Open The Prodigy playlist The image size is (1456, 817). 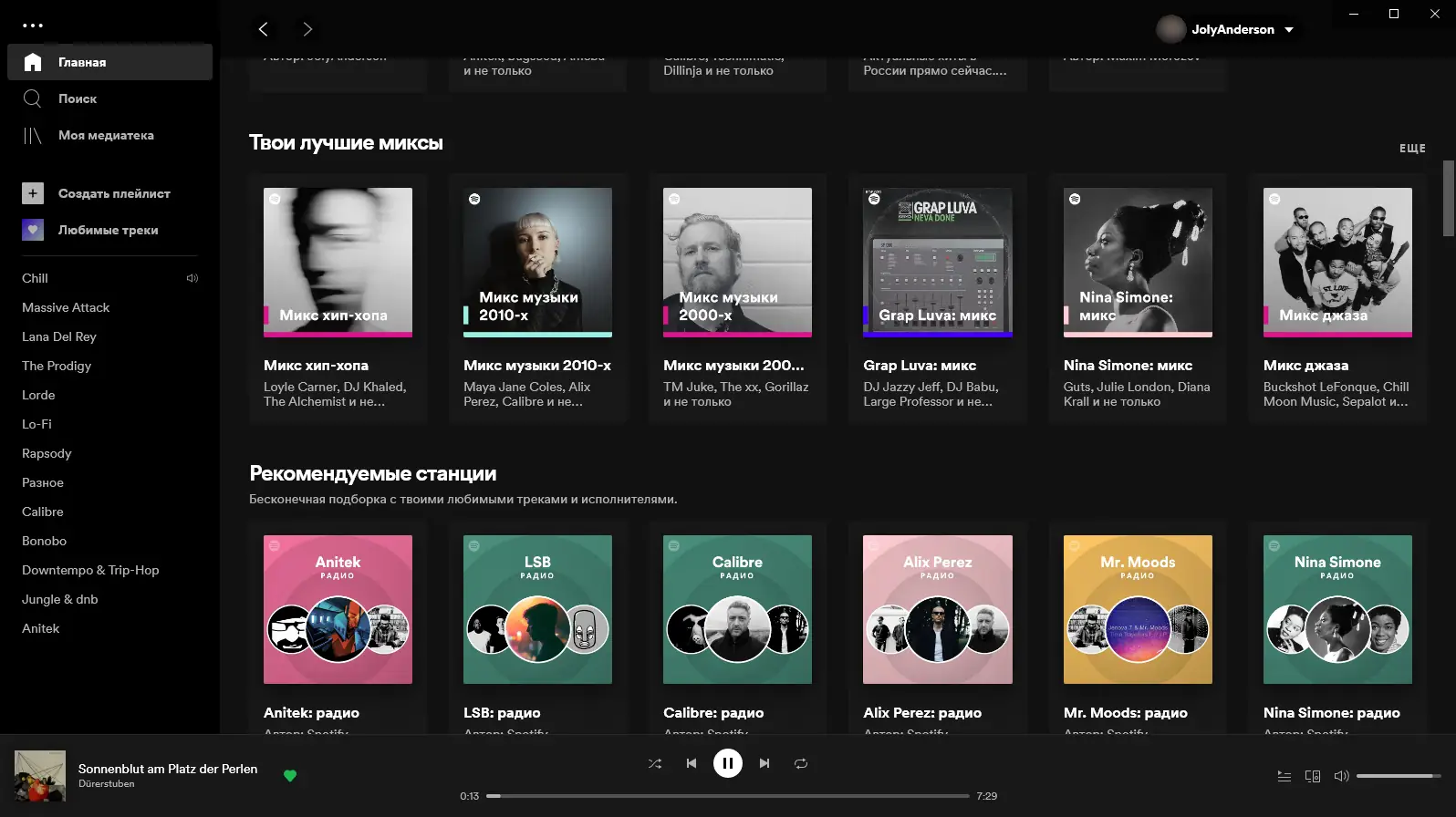pos(57,366)
